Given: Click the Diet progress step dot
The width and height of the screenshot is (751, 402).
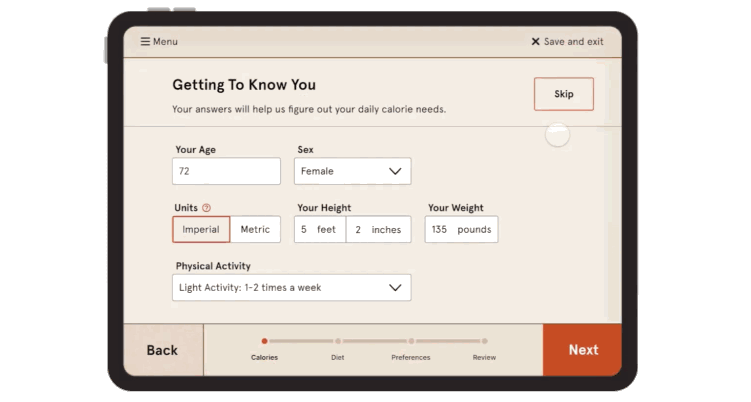Looking at the screenshot, I should point(338,341).
